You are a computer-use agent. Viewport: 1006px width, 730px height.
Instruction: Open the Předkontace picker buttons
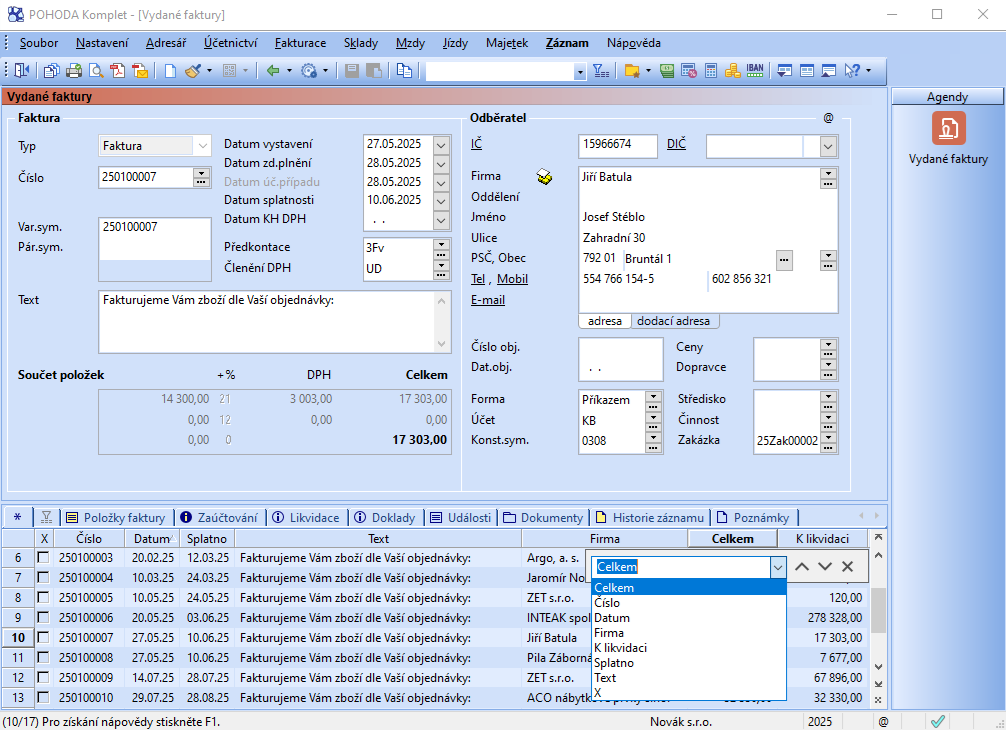click(441, 248)
